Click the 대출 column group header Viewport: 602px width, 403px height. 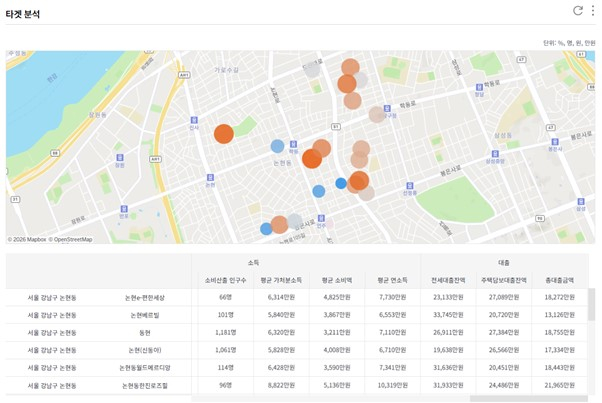[x=503, y=262]
